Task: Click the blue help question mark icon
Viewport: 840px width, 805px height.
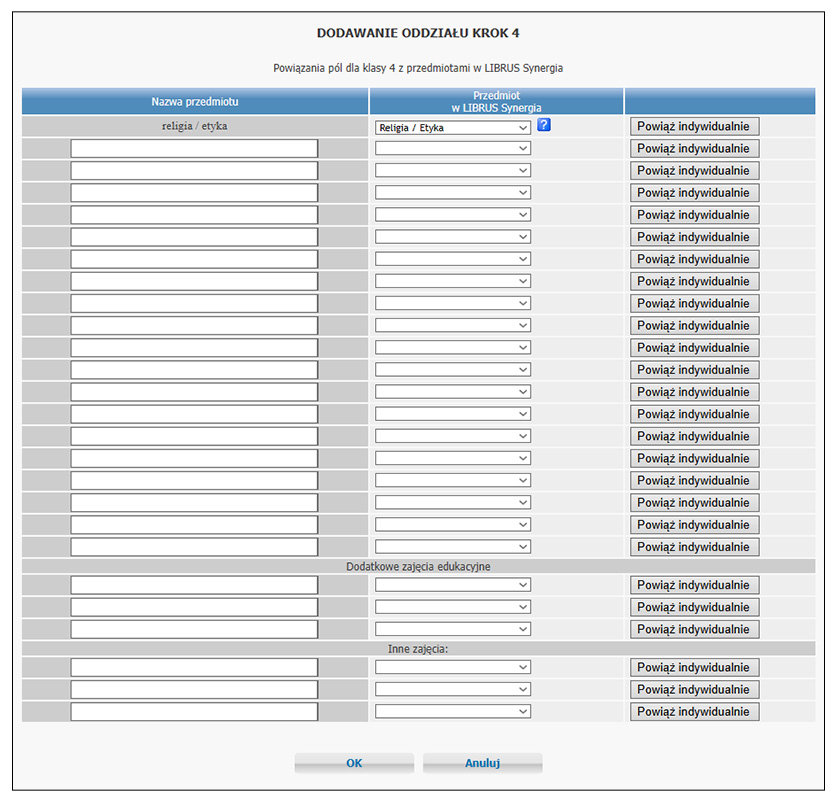Action: pyautogui.click(x=544, y=125)
